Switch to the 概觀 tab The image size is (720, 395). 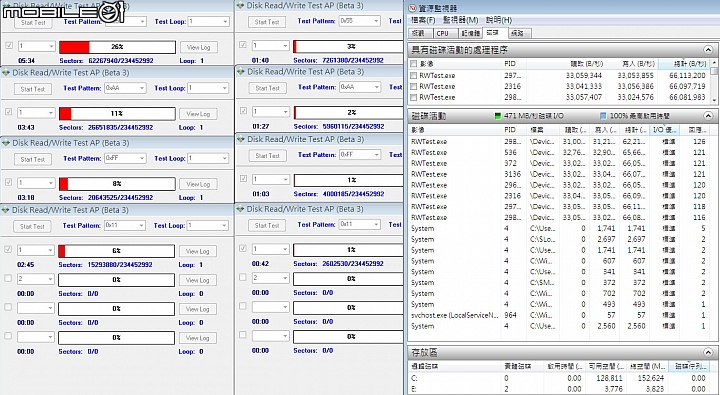point(420,33)
